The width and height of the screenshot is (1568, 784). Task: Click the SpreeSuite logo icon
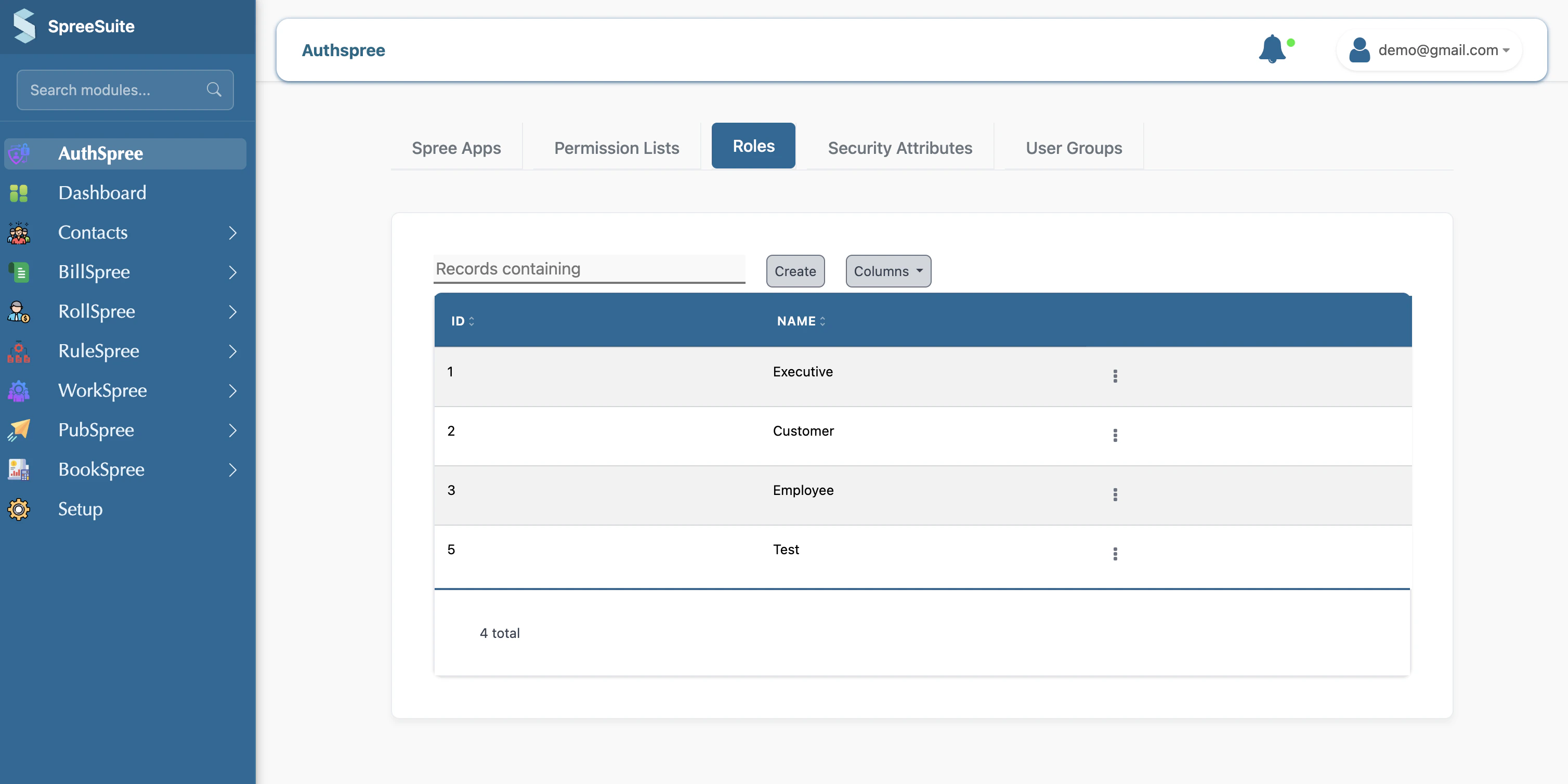24,26
